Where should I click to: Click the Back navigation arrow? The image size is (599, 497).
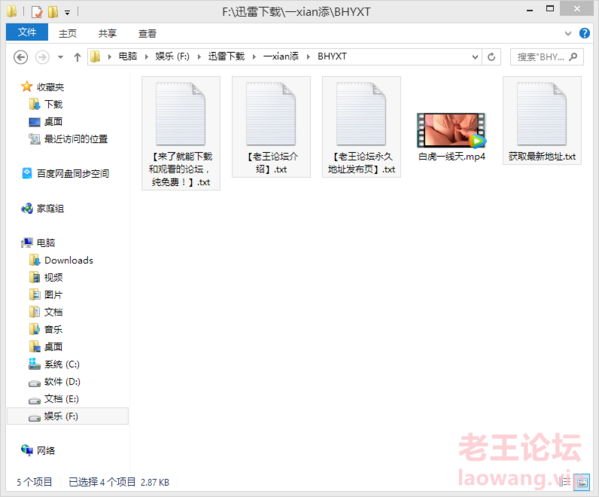tap(21, 57)
